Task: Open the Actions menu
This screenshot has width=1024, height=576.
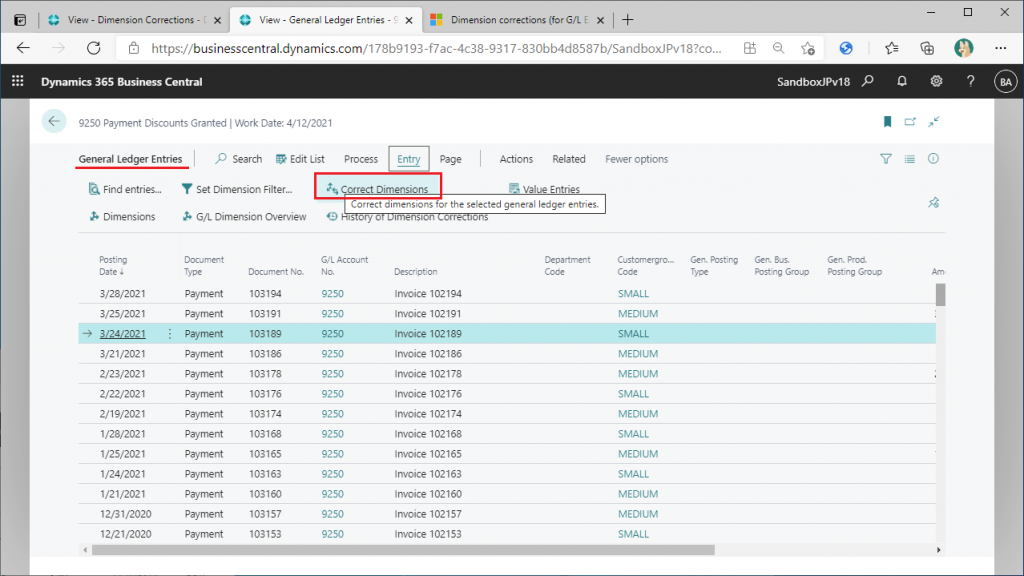Action: 516,159
